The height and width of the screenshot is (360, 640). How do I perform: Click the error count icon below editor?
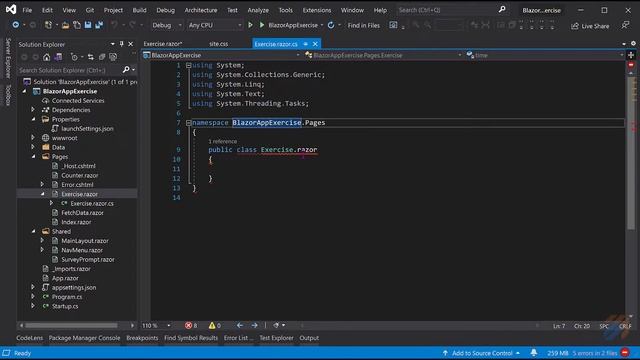click(189, 325)
